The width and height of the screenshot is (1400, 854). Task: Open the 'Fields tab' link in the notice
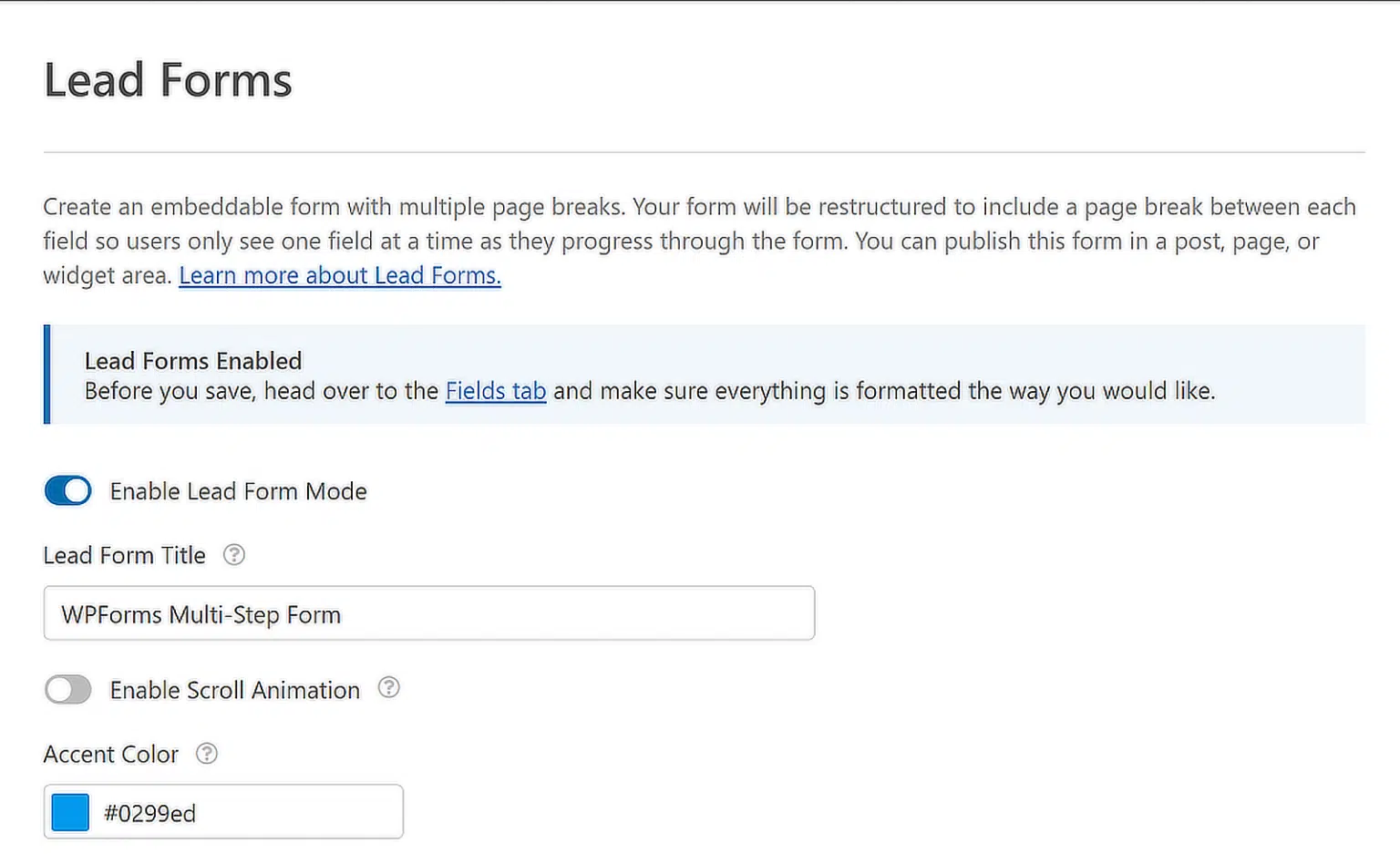coord(496,390)
